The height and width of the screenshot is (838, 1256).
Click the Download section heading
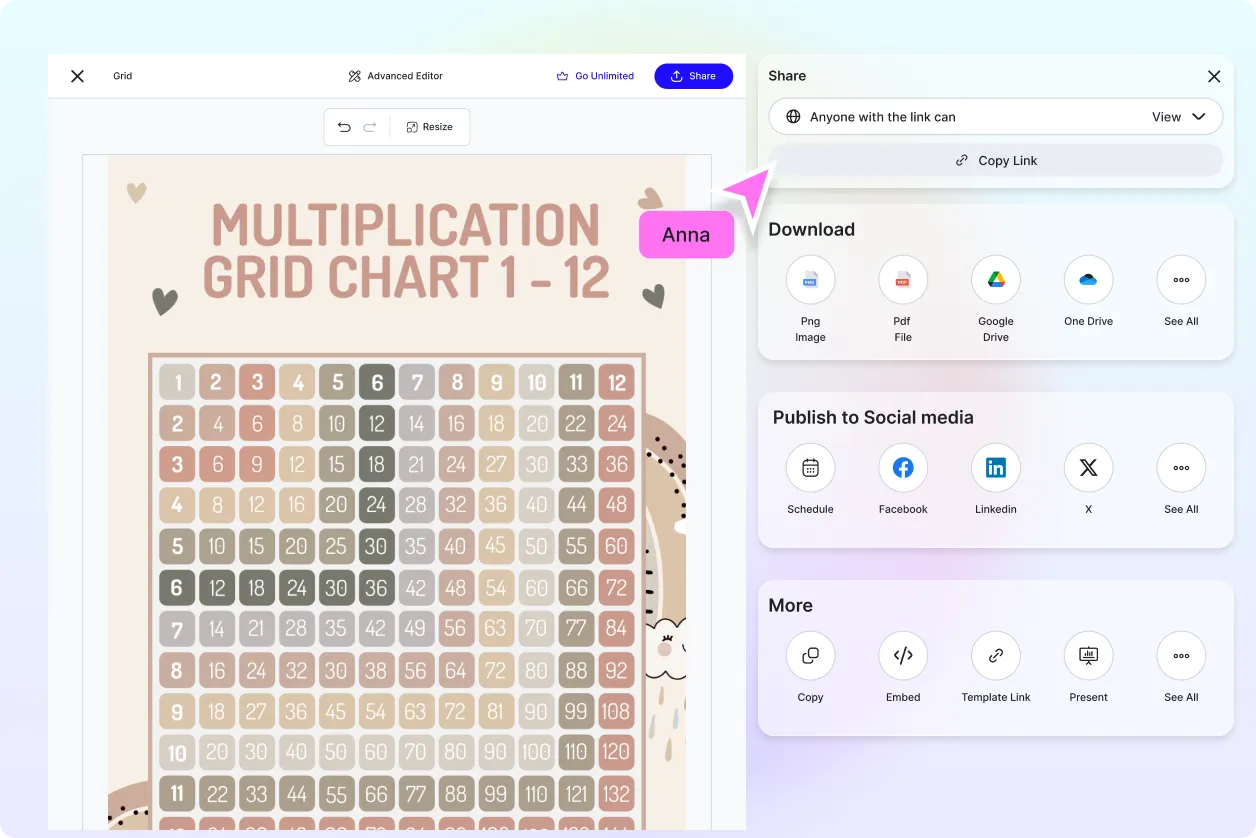(x=811, y=229)
